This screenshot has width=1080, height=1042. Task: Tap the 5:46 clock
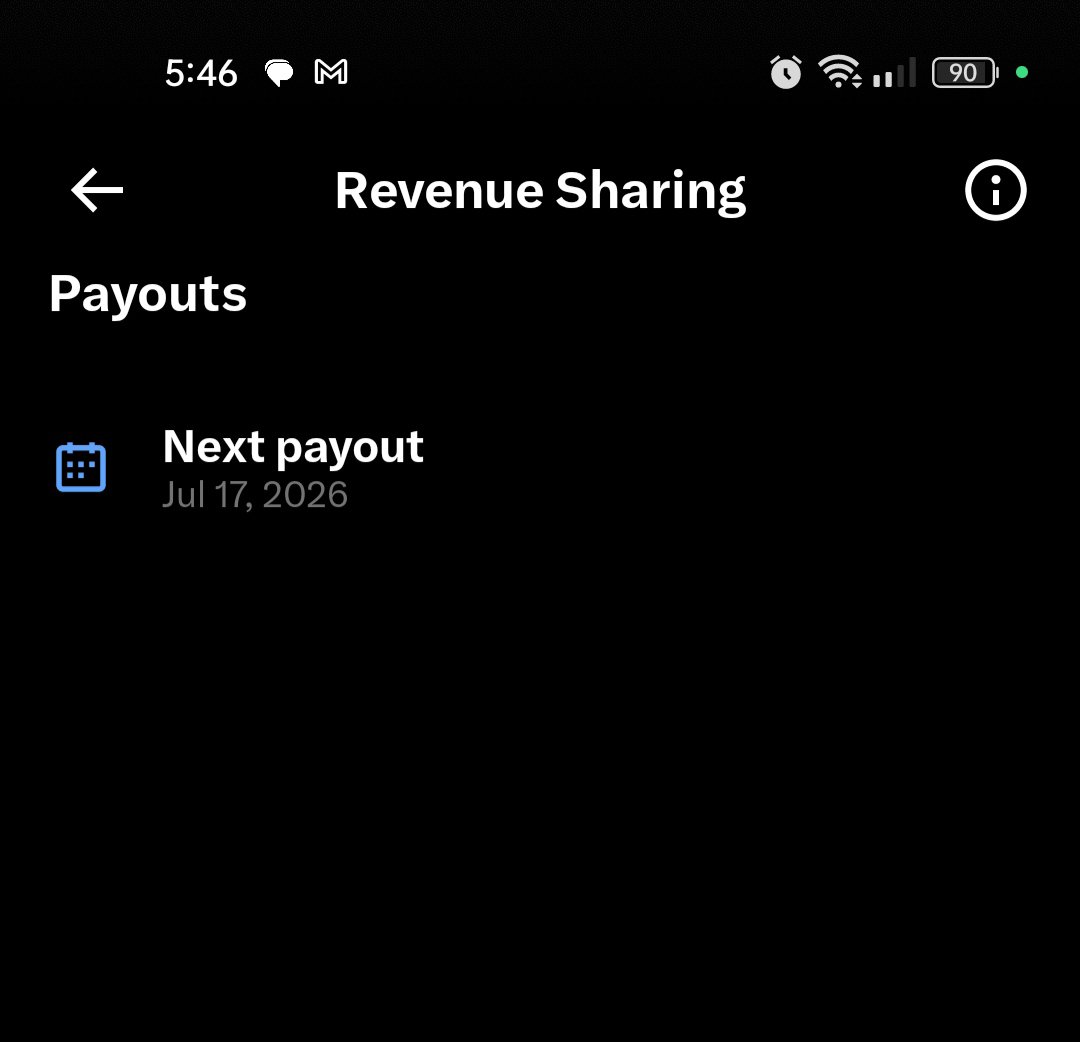click(x=201, y=73)
